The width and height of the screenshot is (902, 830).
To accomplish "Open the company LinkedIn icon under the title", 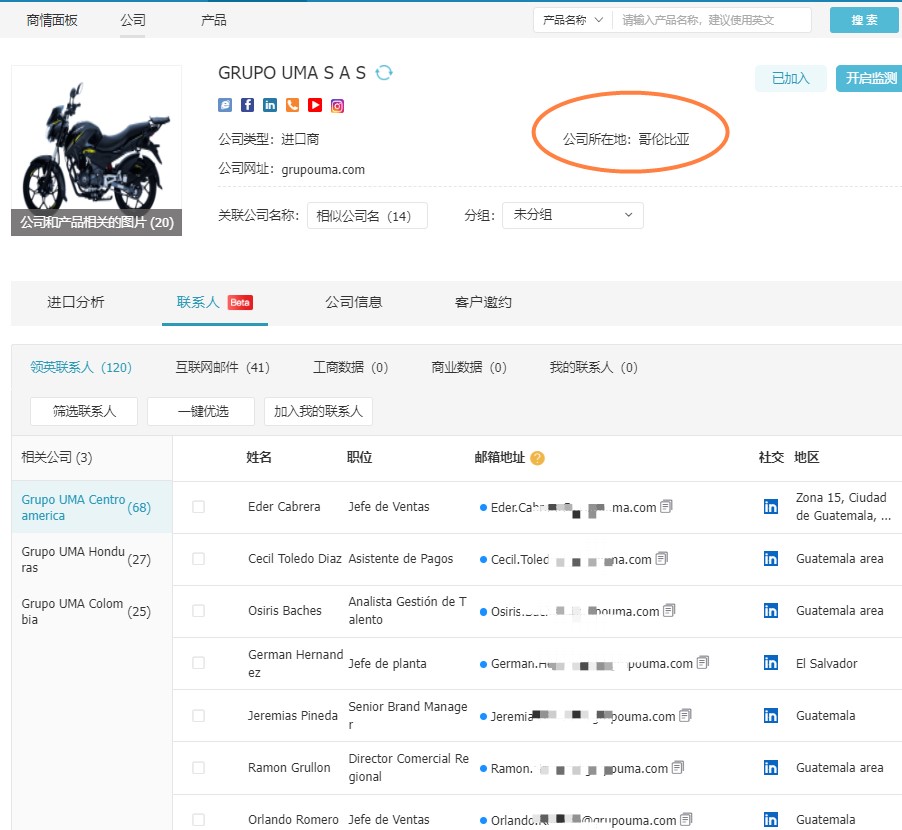I will click(270, 105).
